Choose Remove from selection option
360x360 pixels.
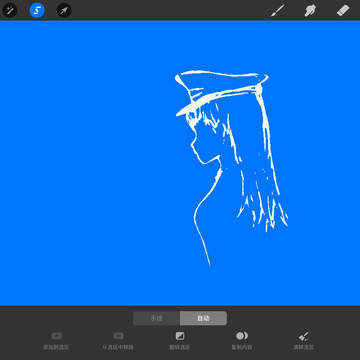click(118, 341)
